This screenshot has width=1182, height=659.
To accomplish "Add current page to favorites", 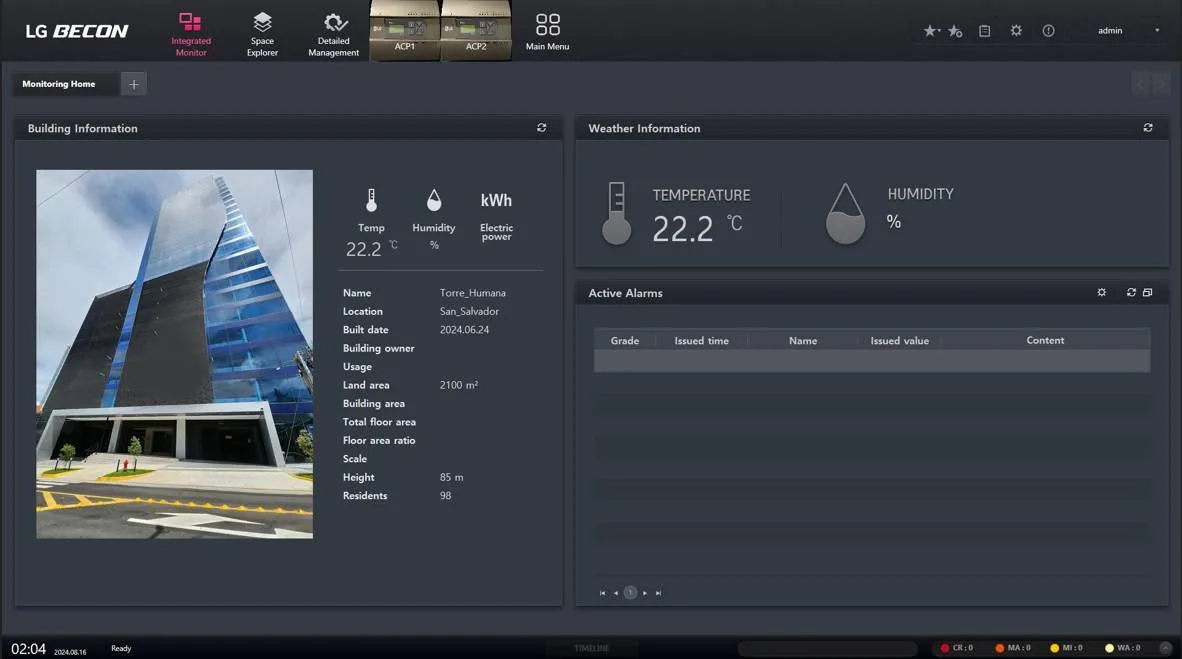I will pyautogui.click(x=955, y=31).
